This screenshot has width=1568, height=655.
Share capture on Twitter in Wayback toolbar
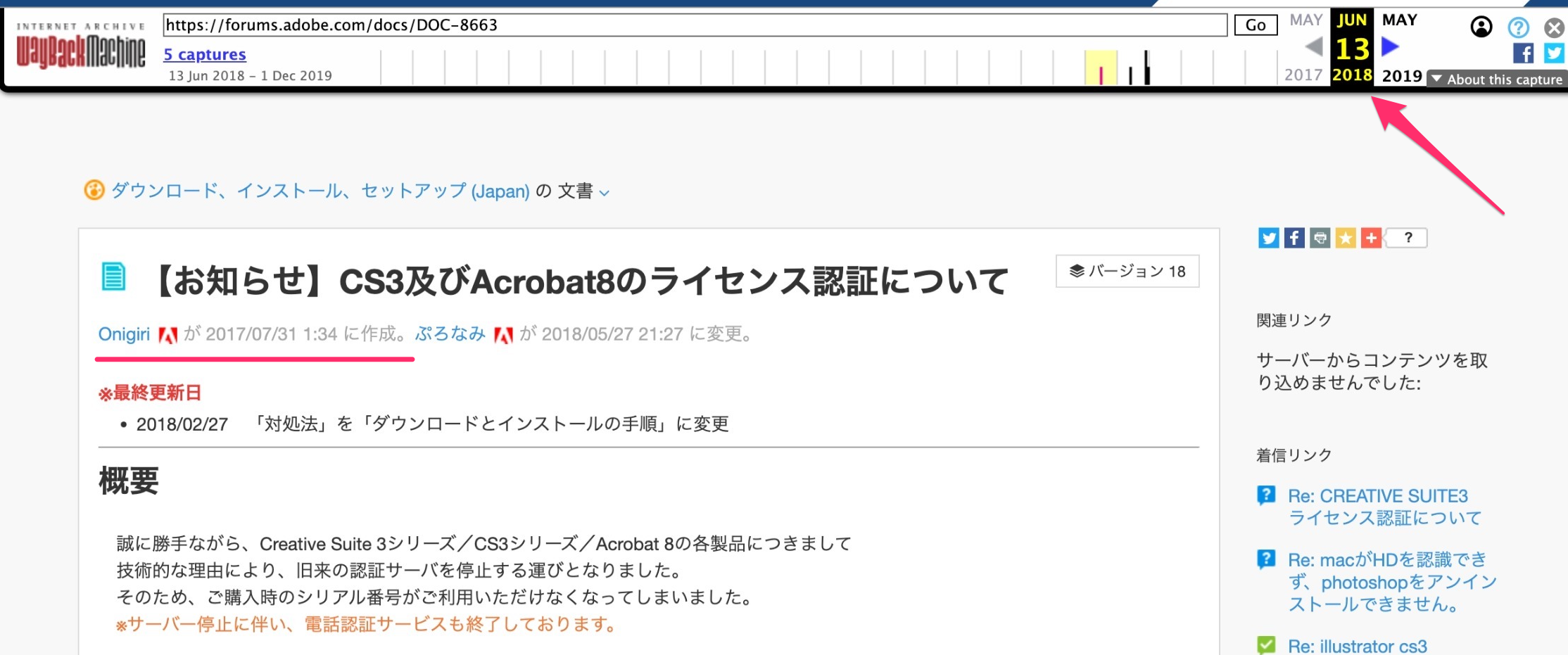click(x=1554, y=53)
